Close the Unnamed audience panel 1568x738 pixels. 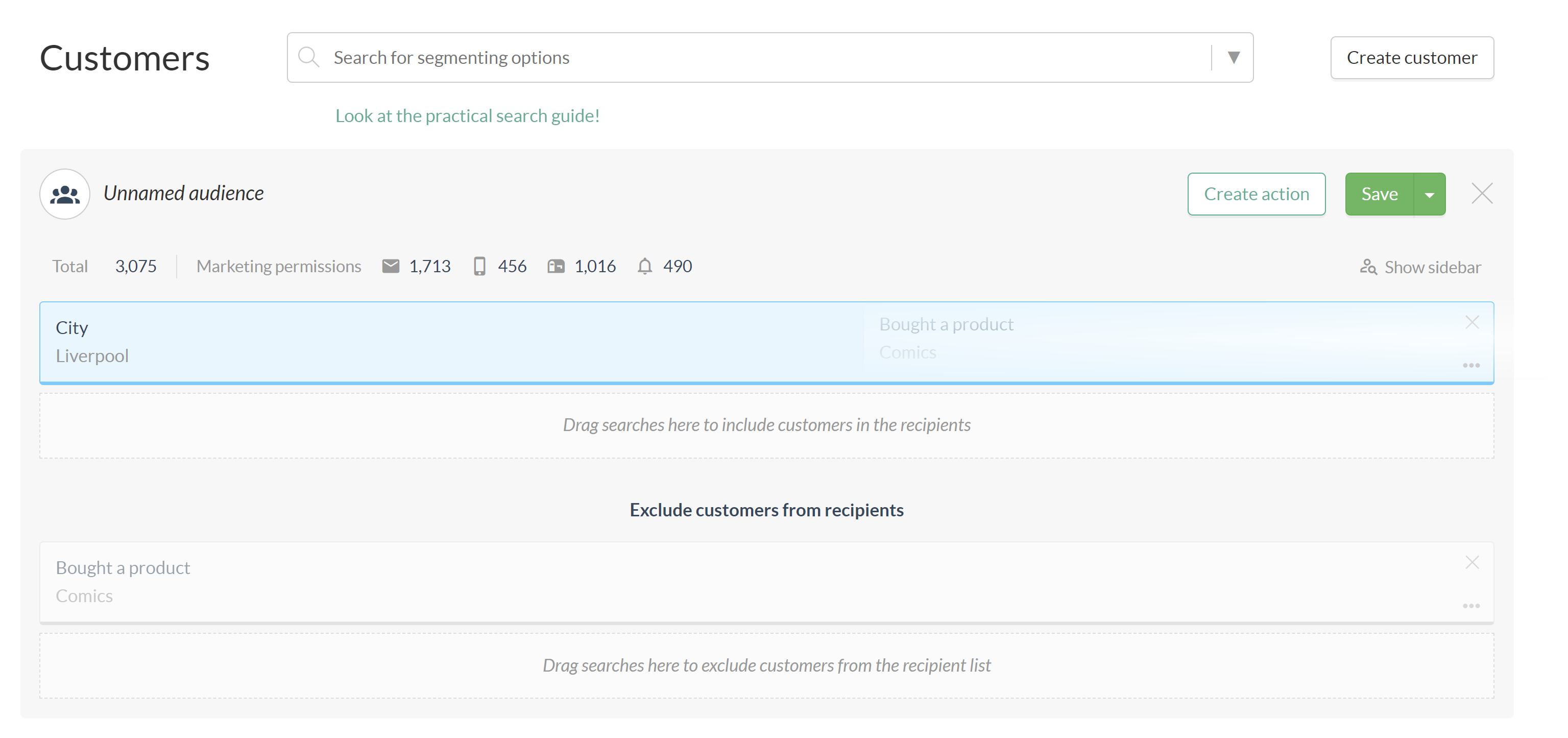coord(1482,194)
